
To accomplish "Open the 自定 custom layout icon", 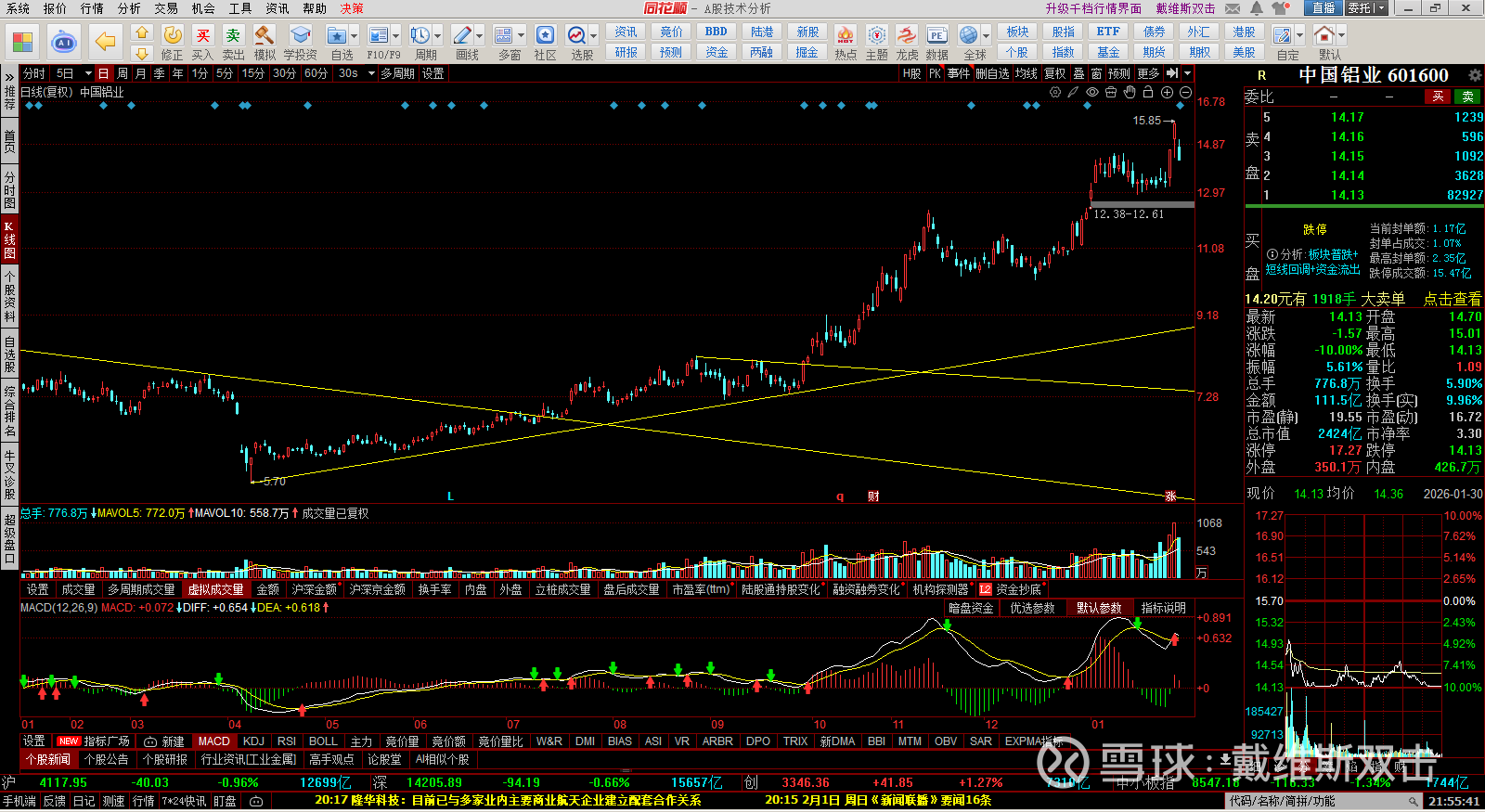I will (x=1283, y=35).
